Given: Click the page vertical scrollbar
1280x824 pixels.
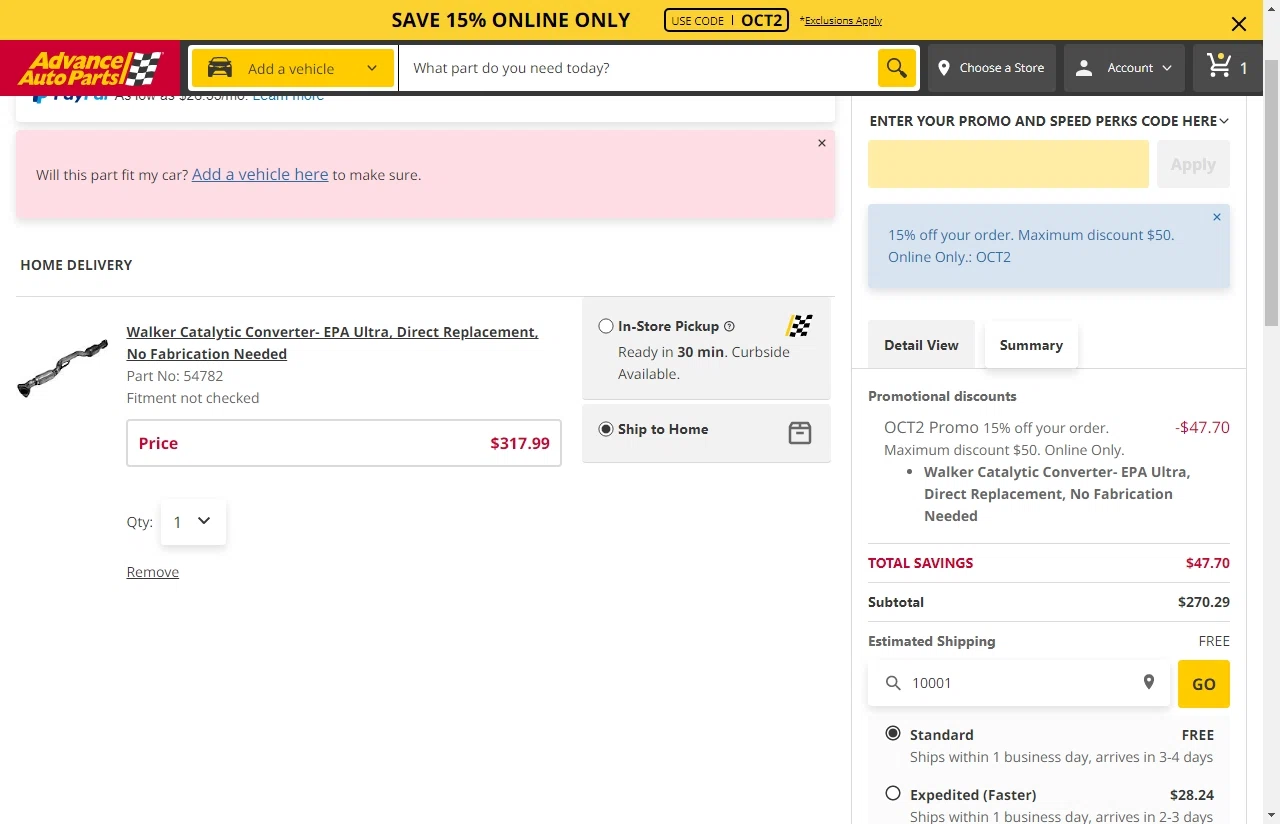Looking at the screenshot, I should (x=1271, y=192).
